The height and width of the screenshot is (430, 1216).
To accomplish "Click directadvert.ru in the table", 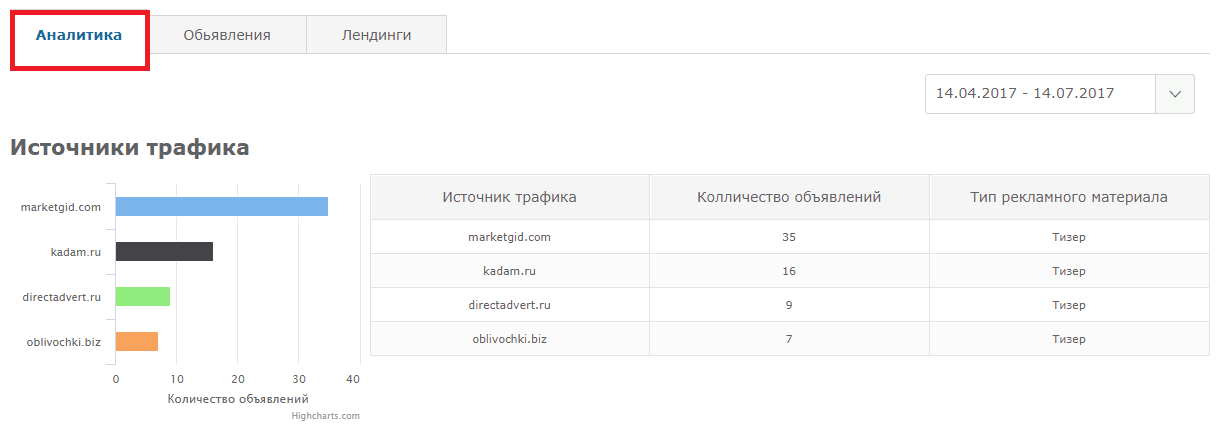I will pyautogui.click(x=510, y=305).
